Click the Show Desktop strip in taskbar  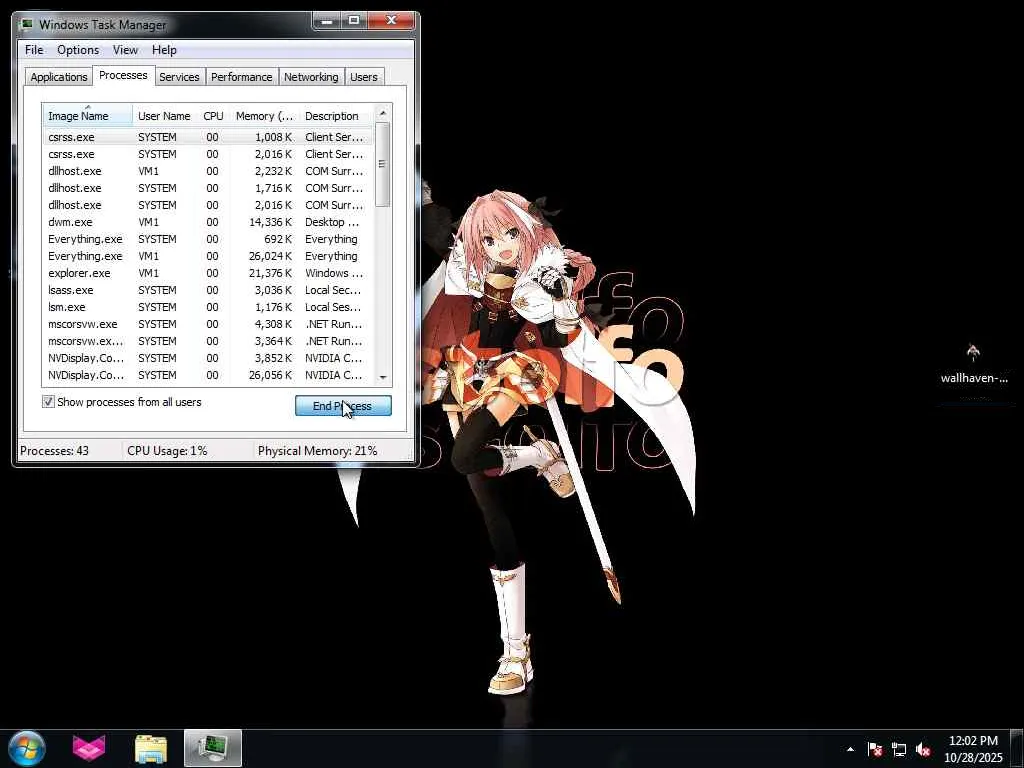1017,748
